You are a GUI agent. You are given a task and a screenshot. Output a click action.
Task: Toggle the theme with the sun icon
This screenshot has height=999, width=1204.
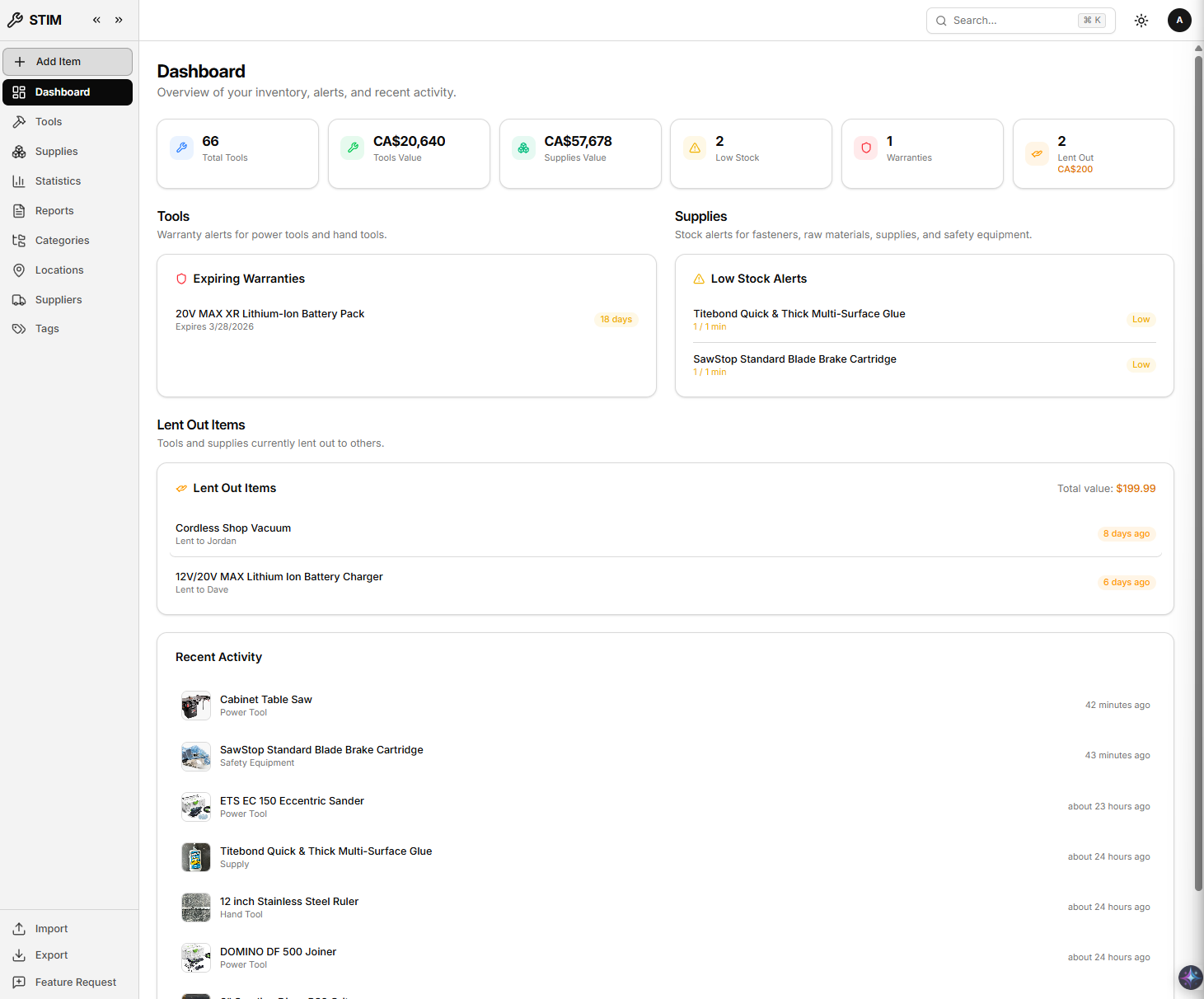(x=1141, y=20)
